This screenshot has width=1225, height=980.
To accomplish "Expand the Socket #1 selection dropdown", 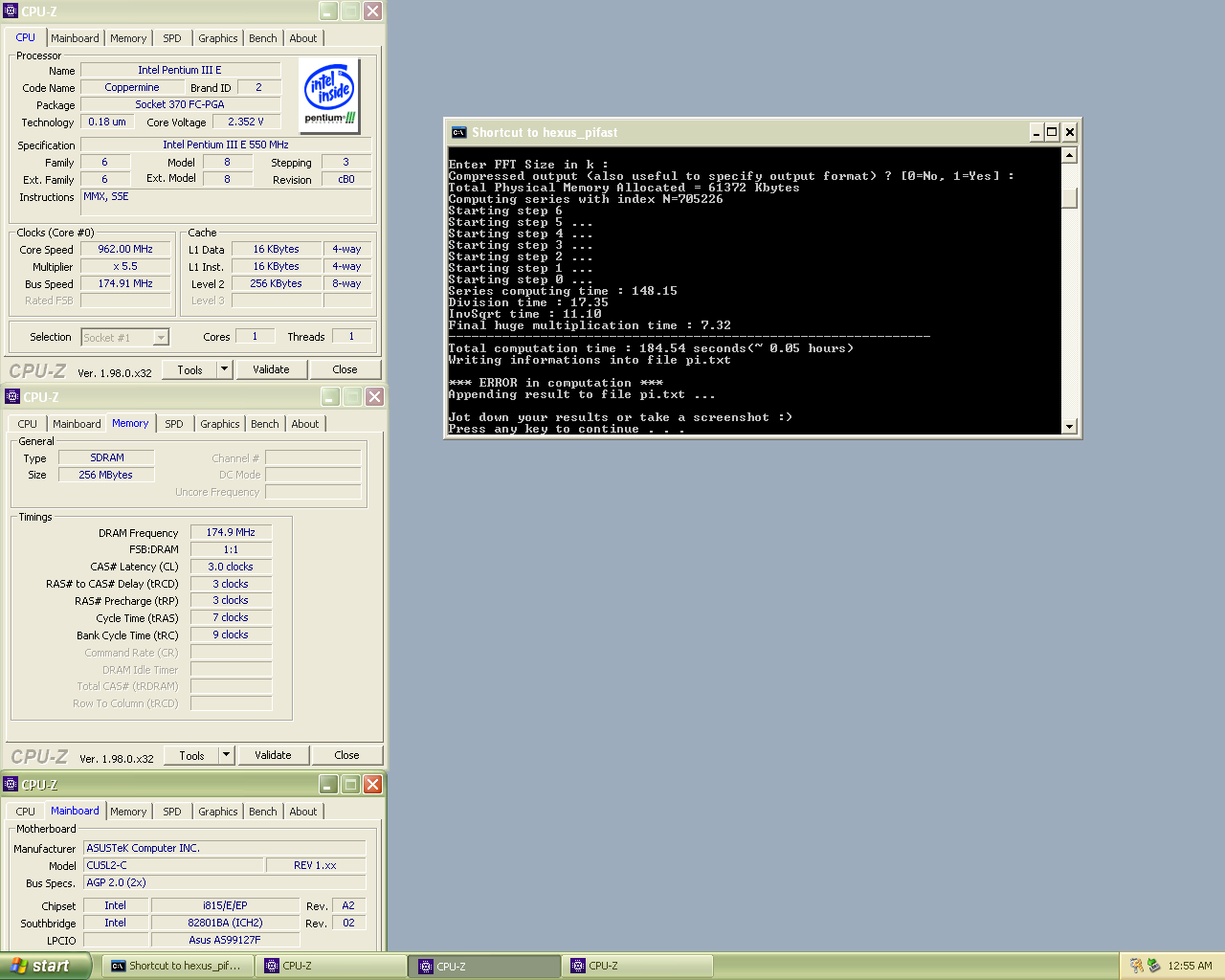I will pos(161,337).
